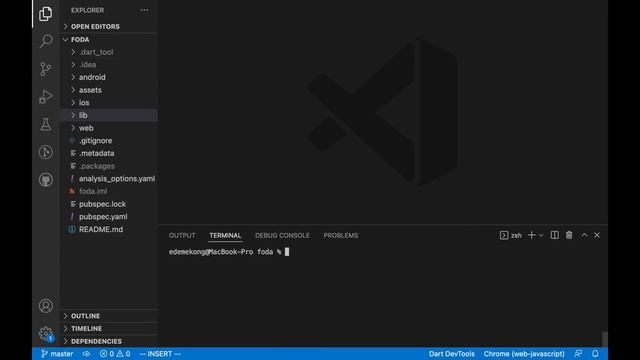640x360 pixels.
Task: Open errors and warnings count in status bar
Action: pyautogui.click(x=115, y=354)
